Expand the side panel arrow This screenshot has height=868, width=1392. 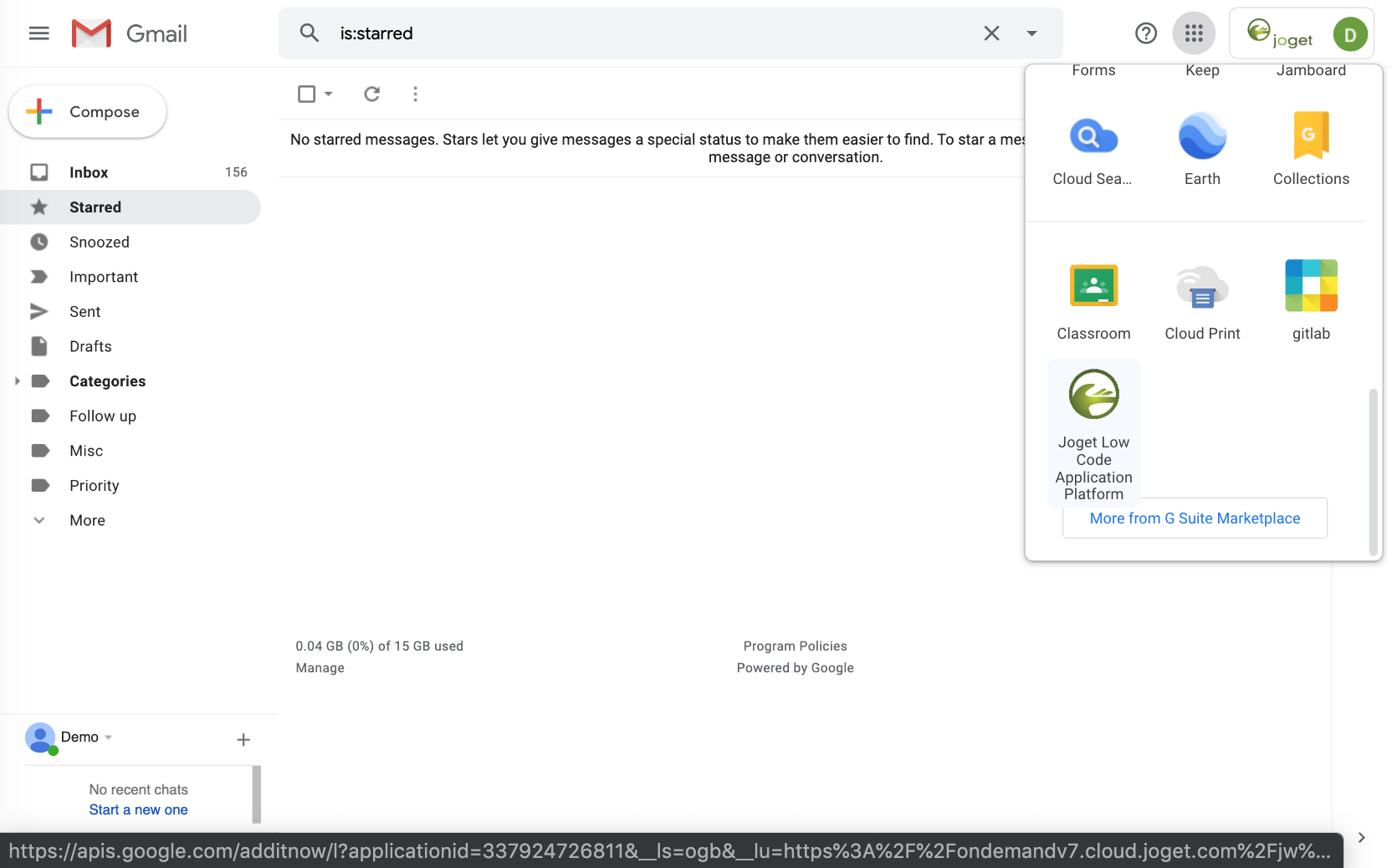pyautogui.click(x=1362, y=837)
